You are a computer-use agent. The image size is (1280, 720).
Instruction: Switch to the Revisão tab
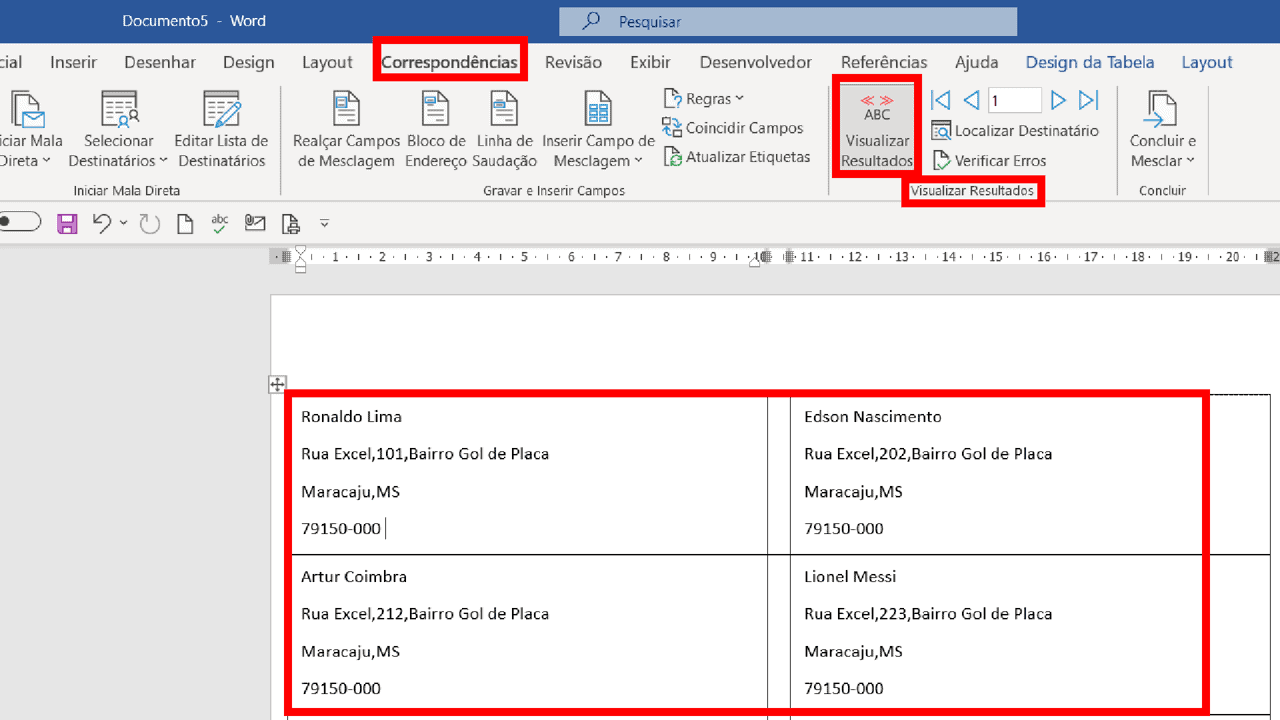tap(573, 62)
